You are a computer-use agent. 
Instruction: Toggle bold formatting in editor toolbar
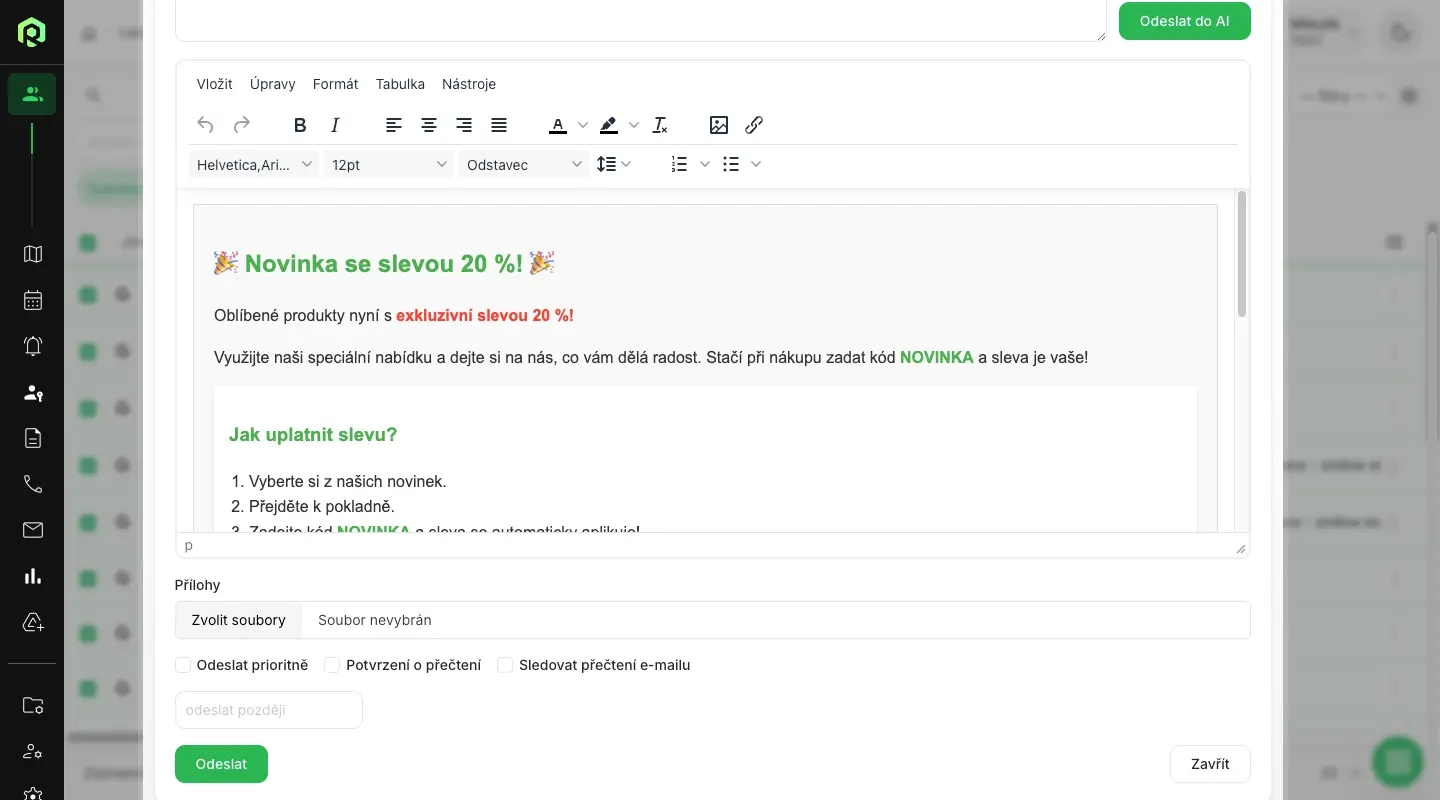(x=300, y=125)
